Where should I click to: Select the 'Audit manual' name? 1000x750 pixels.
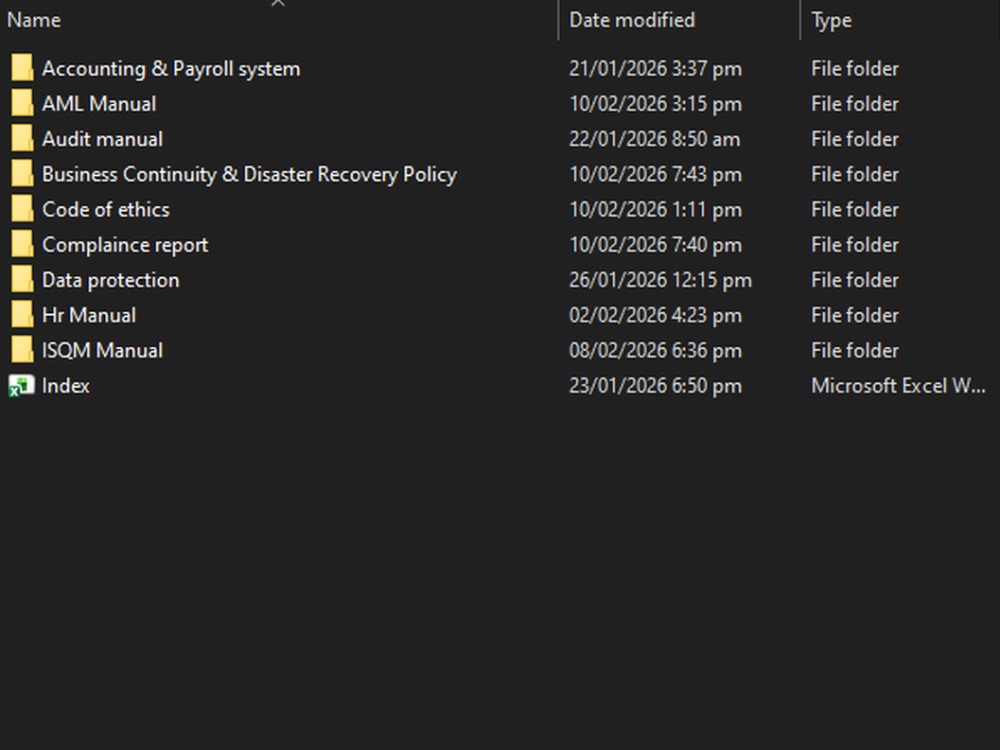[x=103, y=139]
